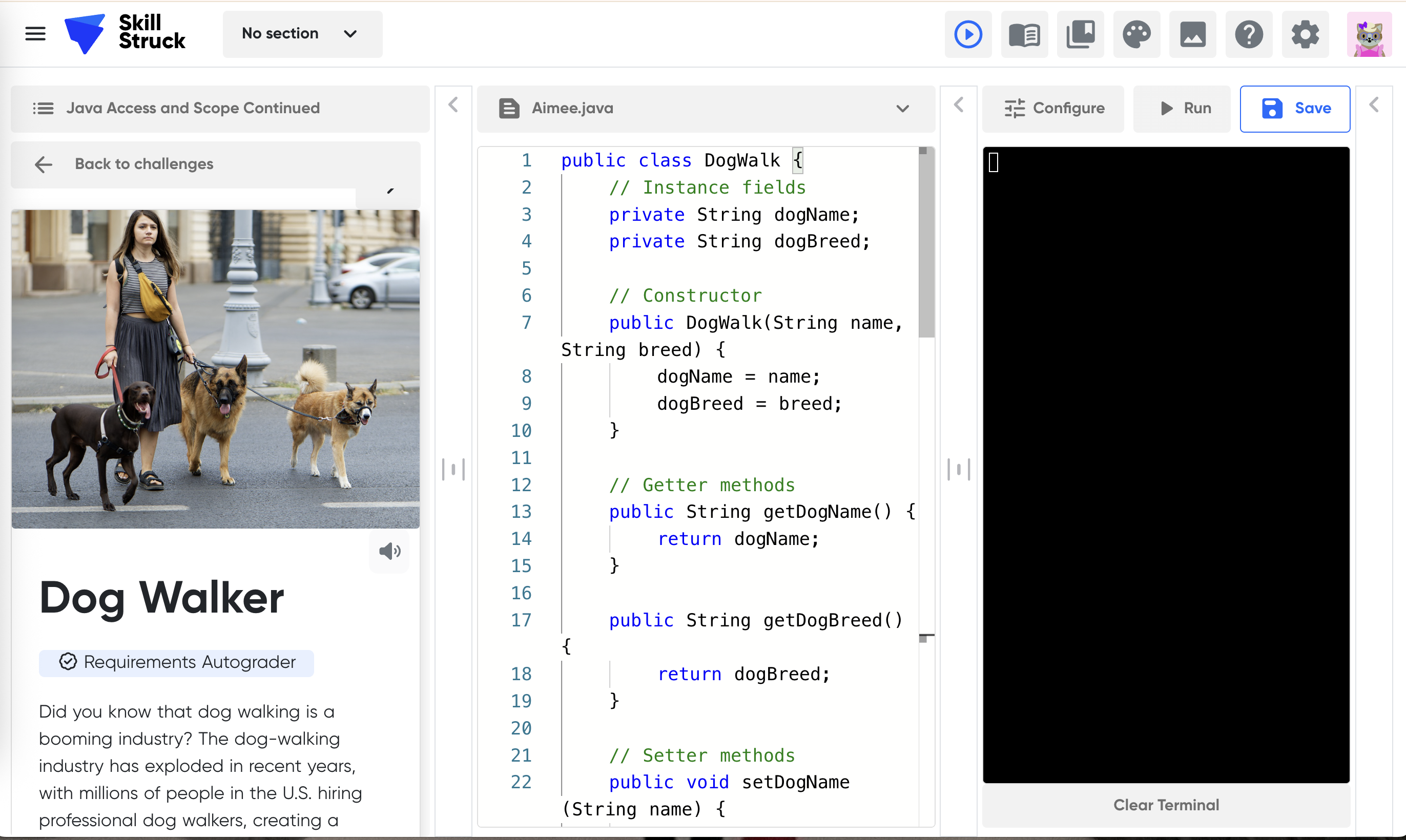
Task: Open the color palette theme icon
Action: point(1136,34)
